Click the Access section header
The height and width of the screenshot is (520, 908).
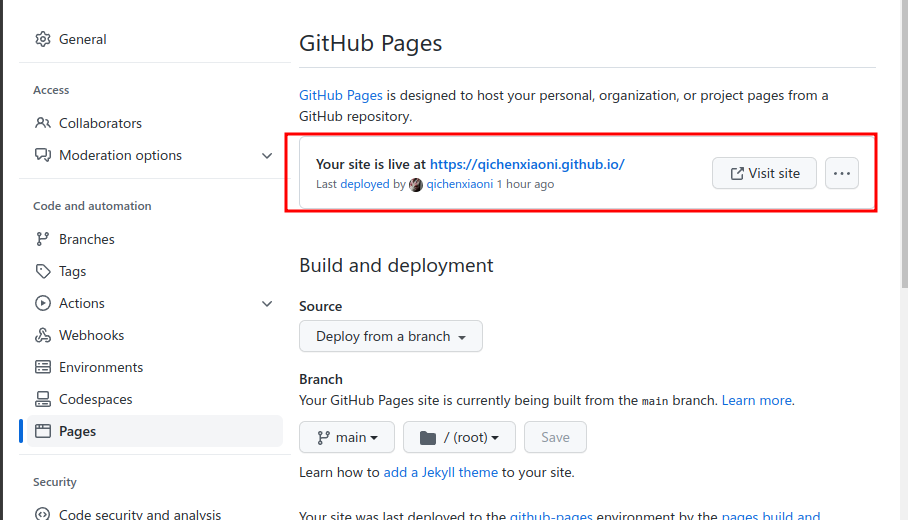[51, 90]
